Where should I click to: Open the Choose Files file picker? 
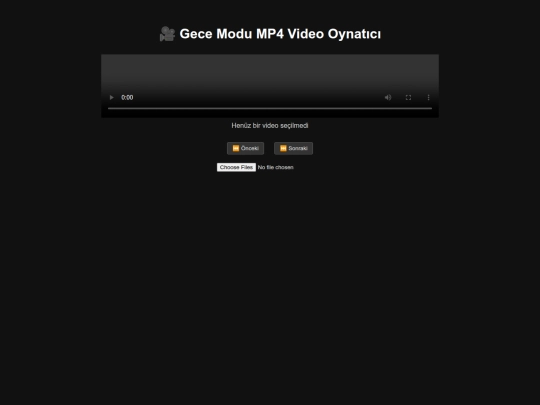(x=236, y=167)
